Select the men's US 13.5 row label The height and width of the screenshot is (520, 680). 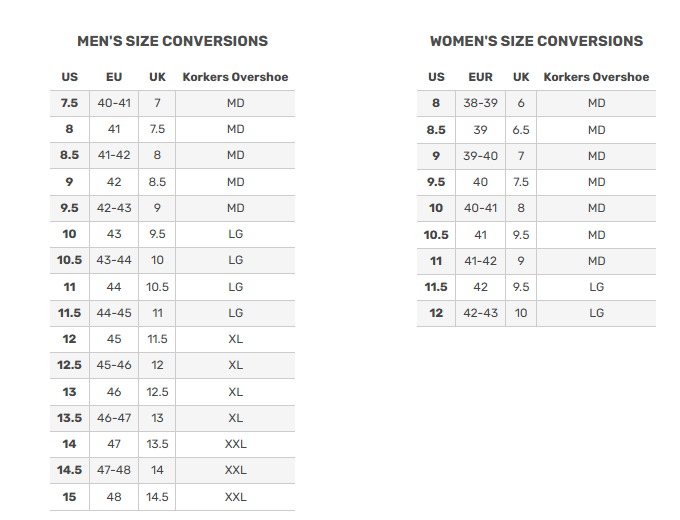pos(69,418)
